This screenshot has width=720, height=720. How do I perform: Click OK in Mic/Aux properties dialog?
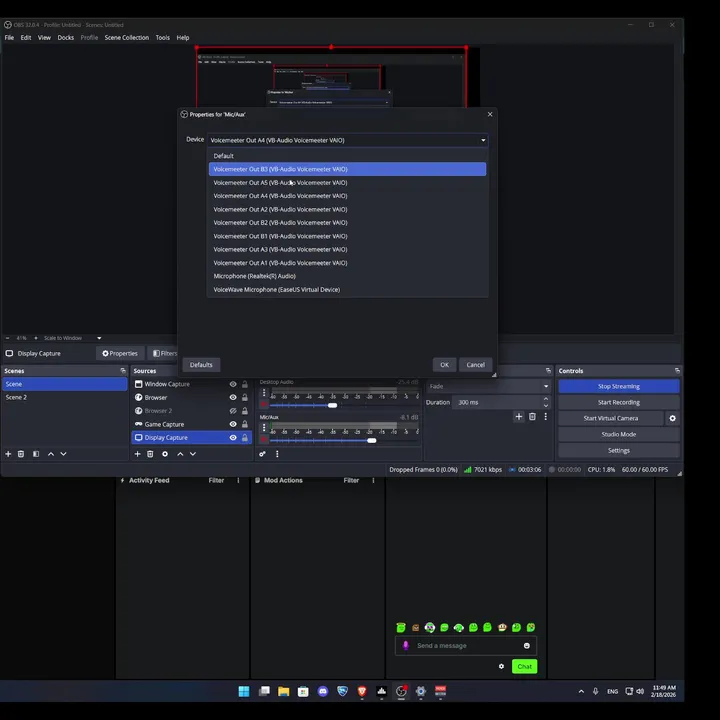pyautogui.click(x=444, y=365)
